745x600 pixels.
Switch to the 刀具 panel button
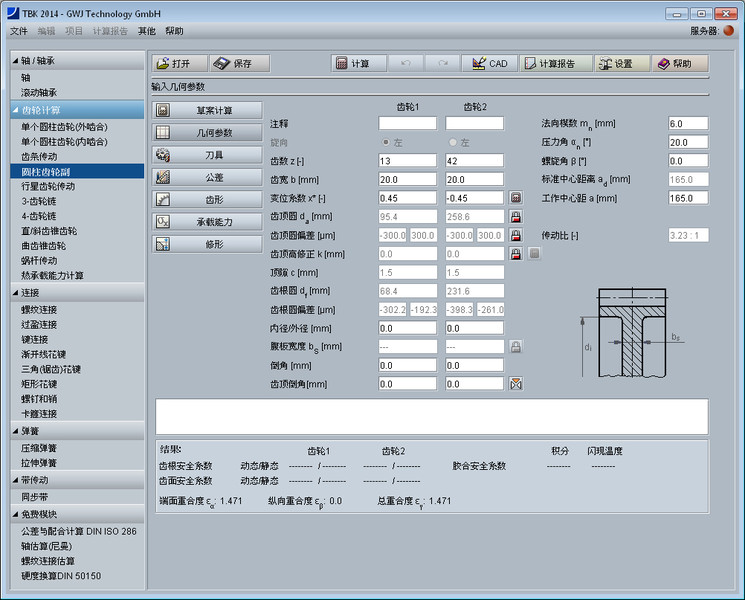pyautogui.click(x=207, y=155)
